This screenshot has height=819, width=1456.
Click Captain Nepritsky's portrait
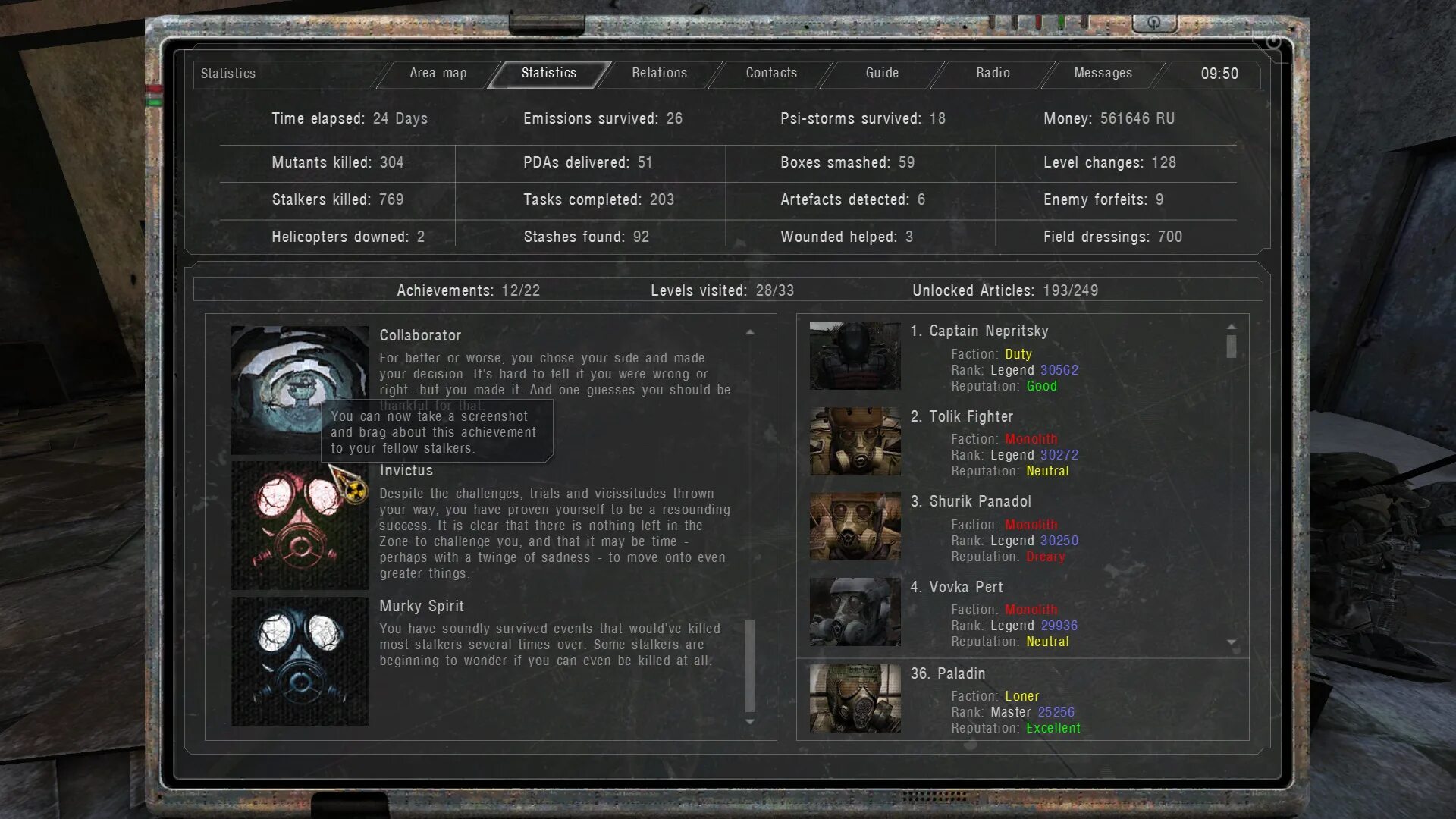pos(855,356)
